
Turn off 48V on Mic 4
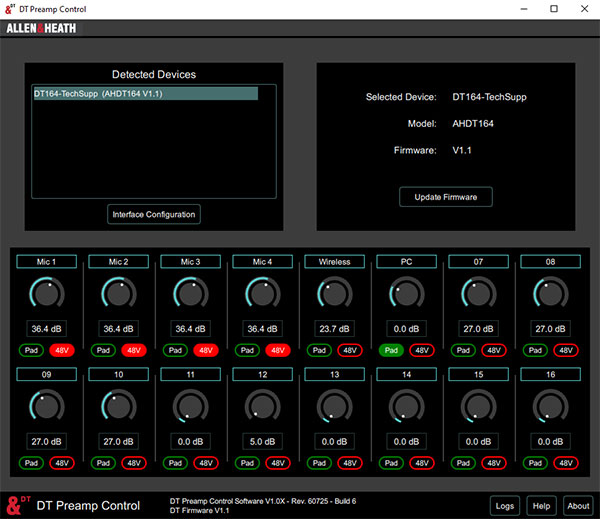[278, 350]
